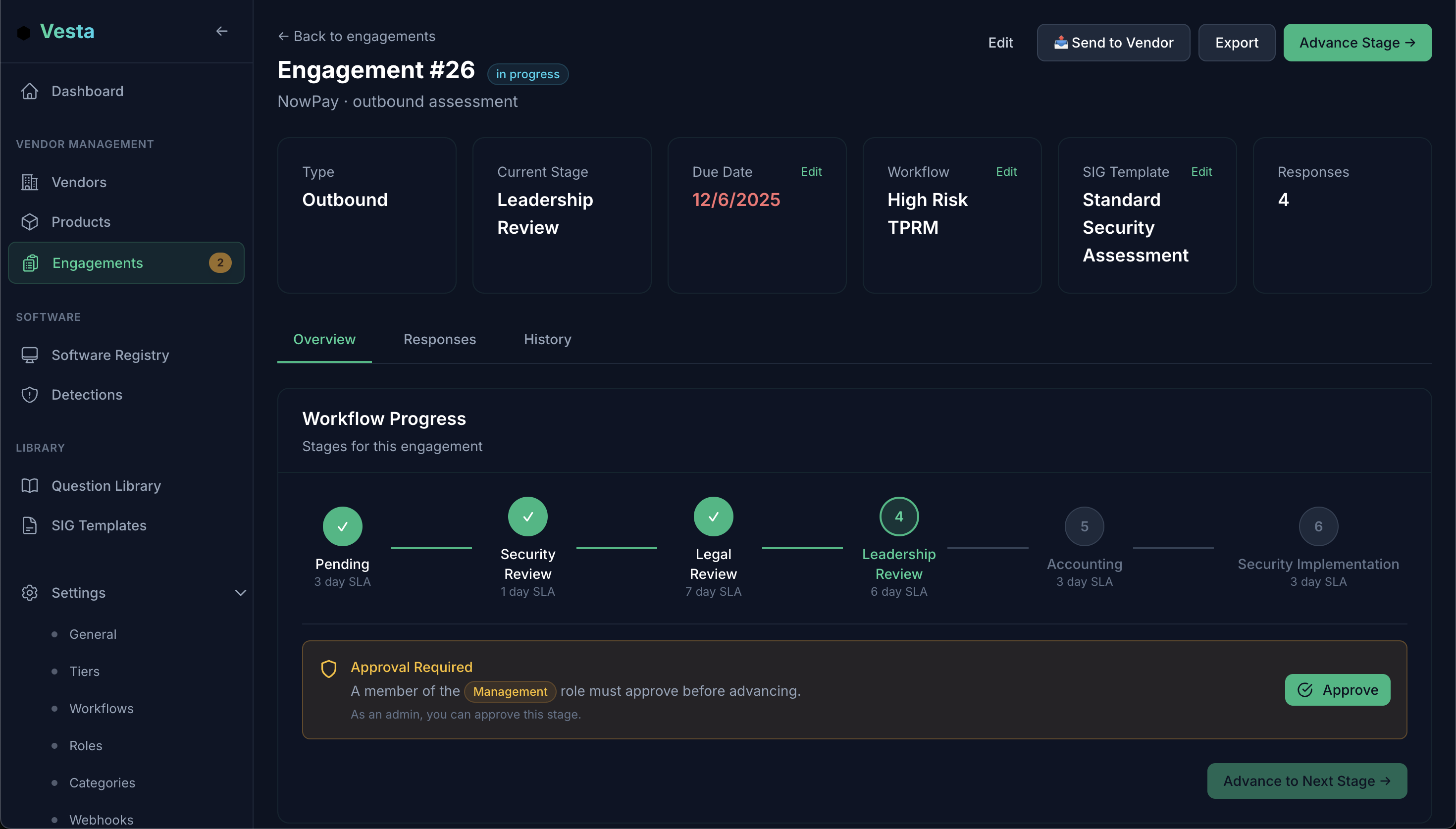Select the Detections shield icon
This screenshot has width=1456, height=829.
coord(30,395)
